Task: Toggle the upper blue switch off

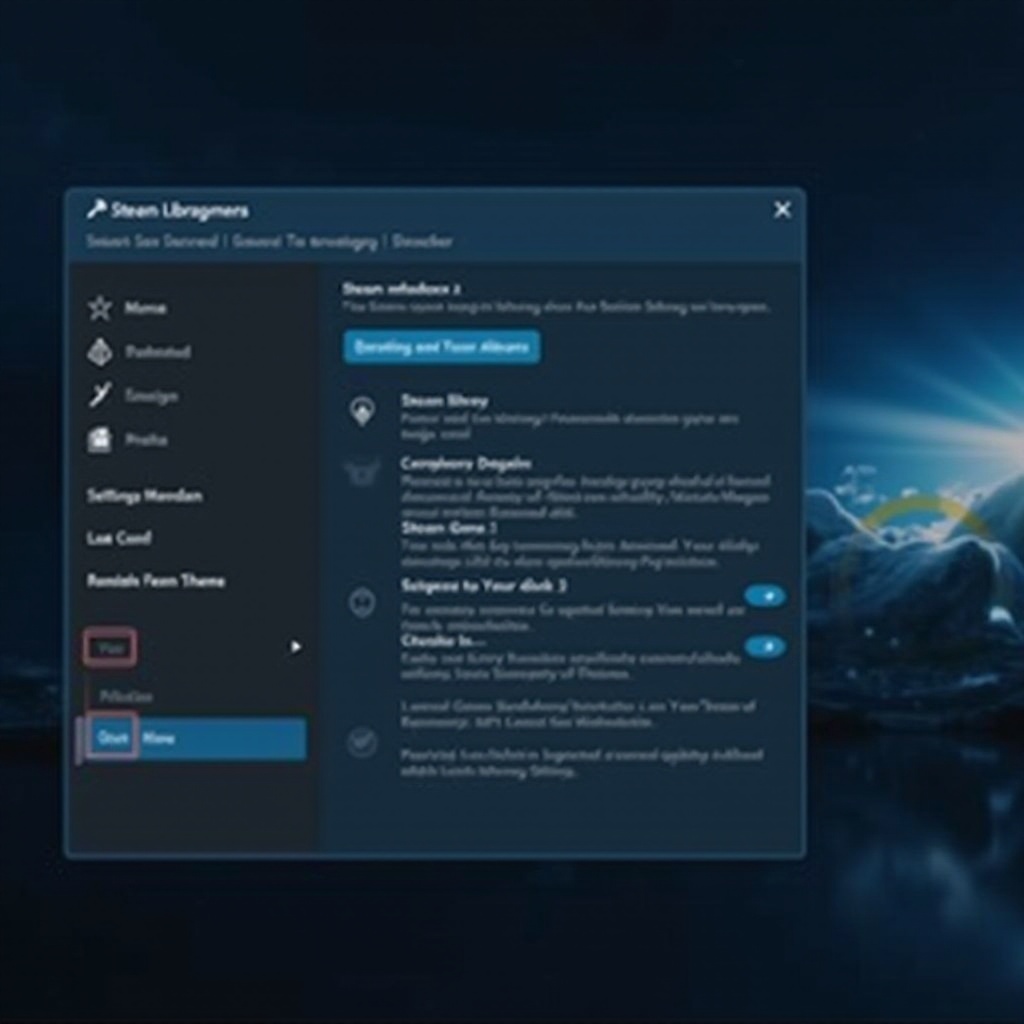Action: (x=765, y=596)
